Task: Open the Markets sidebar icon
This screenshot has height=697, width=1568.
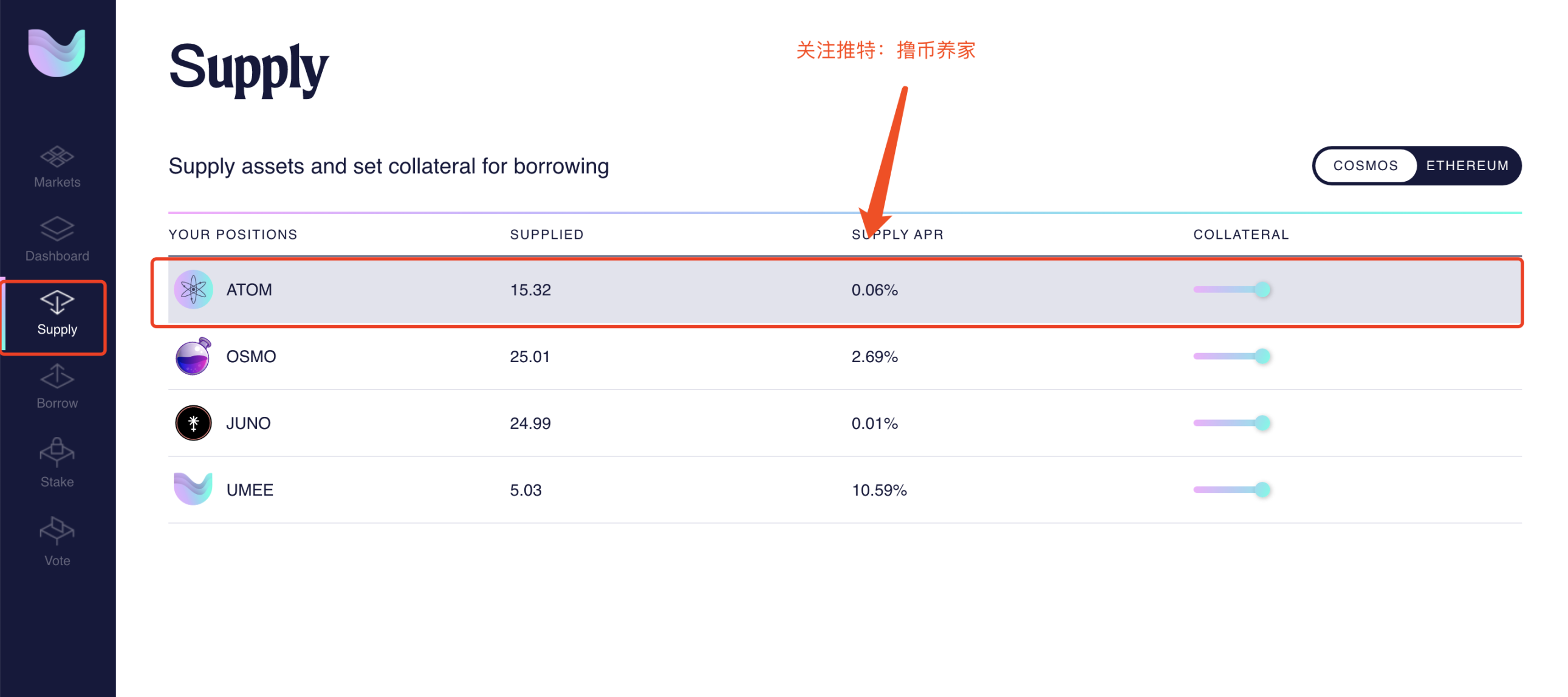Action: (56, 156)
